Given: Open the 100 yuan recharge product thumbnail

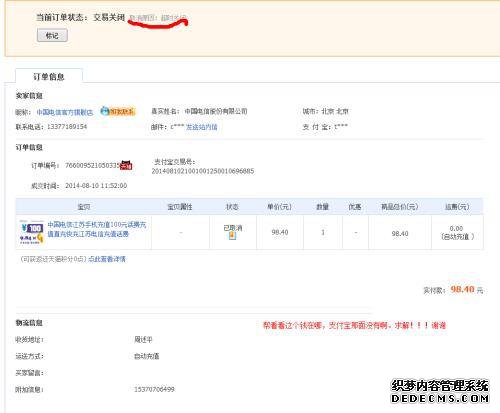Looking at the screenshot, I should click(31, 232).
